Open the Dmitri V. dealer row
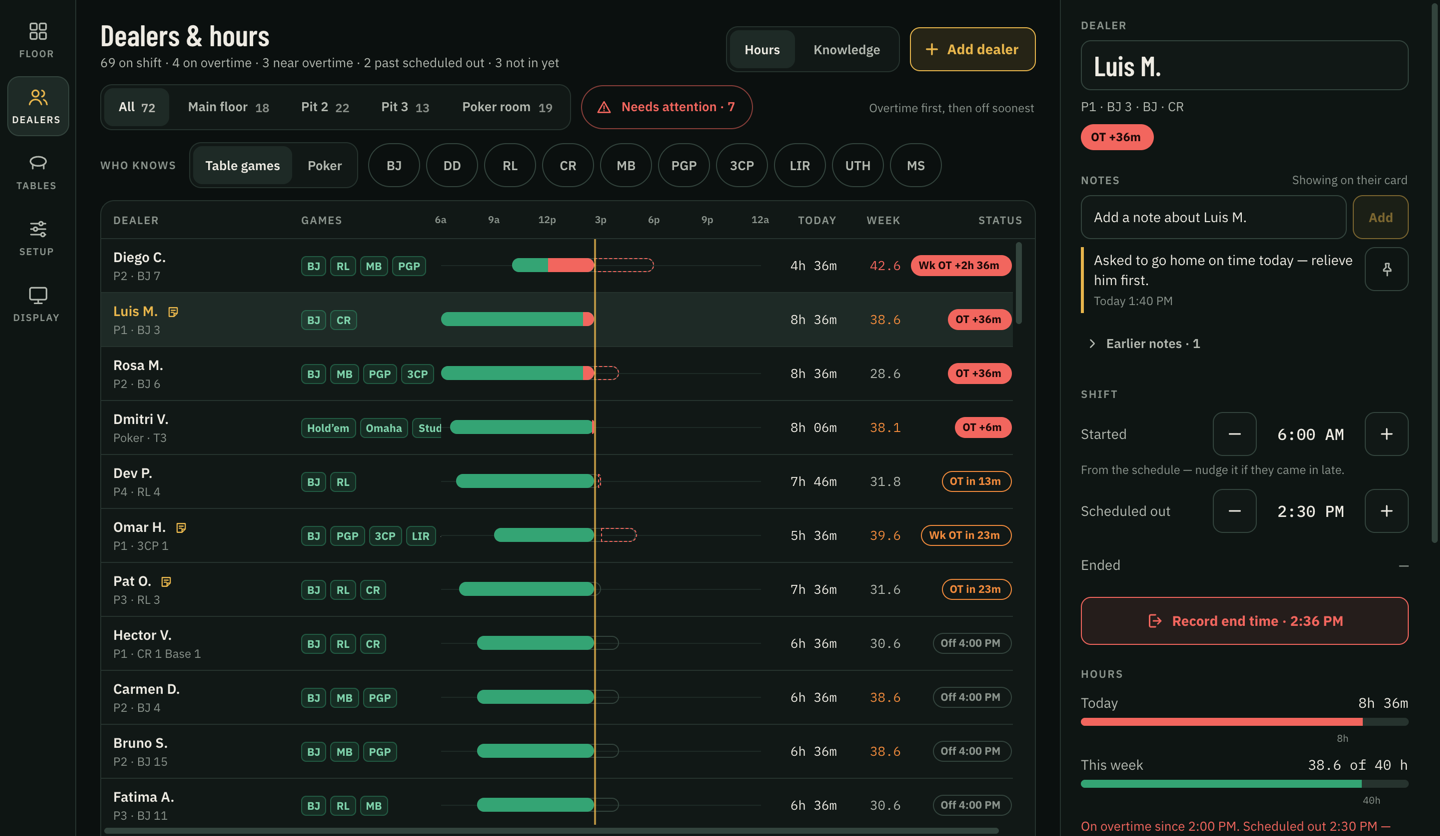 click(x=557, y=428)
